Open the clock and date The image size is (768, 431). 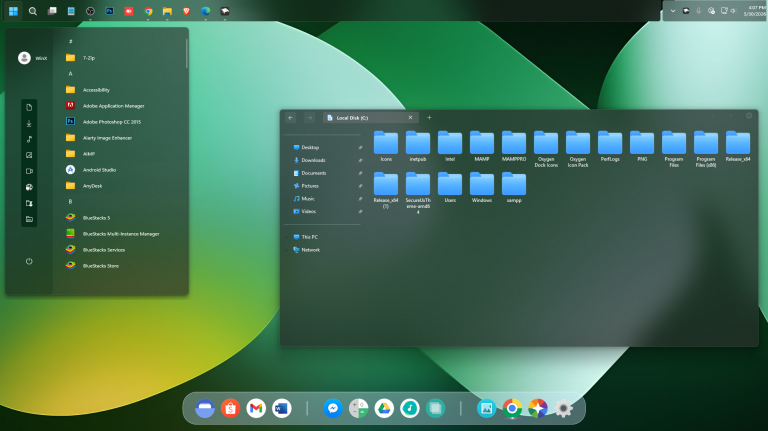755,11
